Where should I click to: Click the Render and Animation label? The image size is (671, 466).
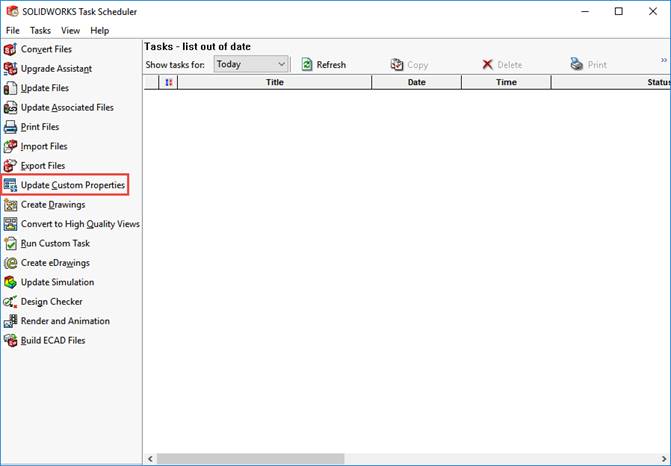tap(65, 321)
